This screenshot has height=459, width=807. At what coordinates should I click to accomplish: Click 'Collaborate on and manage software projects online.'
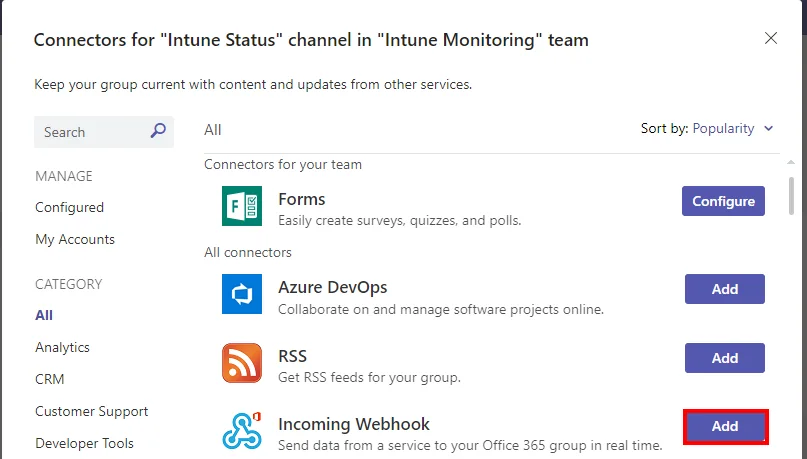click(x=441, y=309)
